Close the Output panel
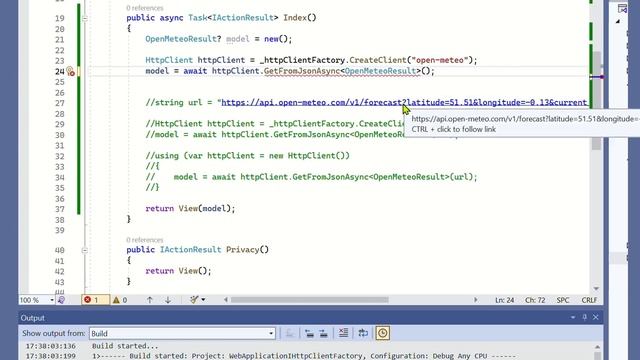 click(596, 318)
